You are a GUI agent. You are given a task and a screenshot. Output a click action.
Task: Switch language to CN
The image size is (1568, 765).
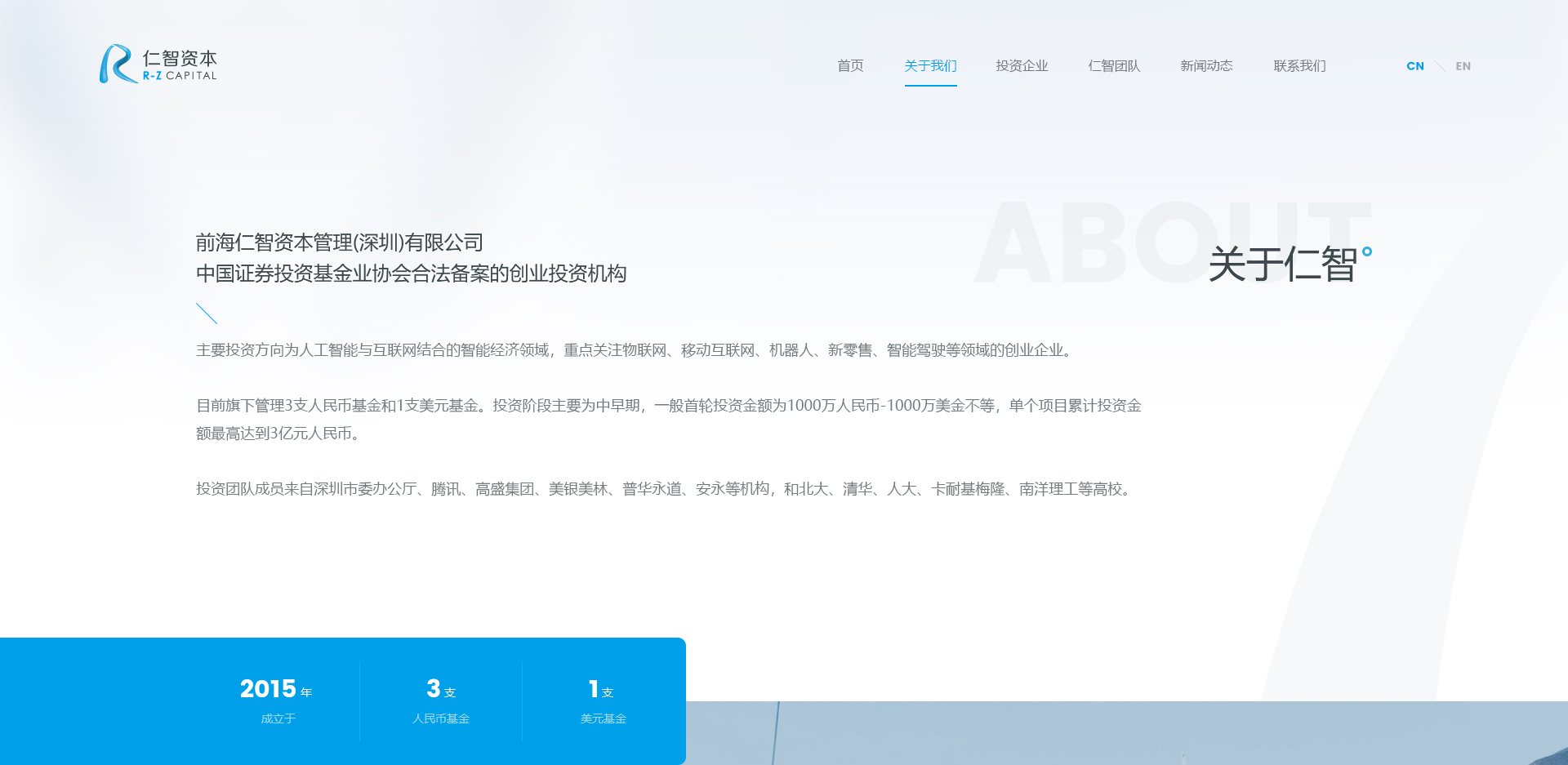[1415, 66]
